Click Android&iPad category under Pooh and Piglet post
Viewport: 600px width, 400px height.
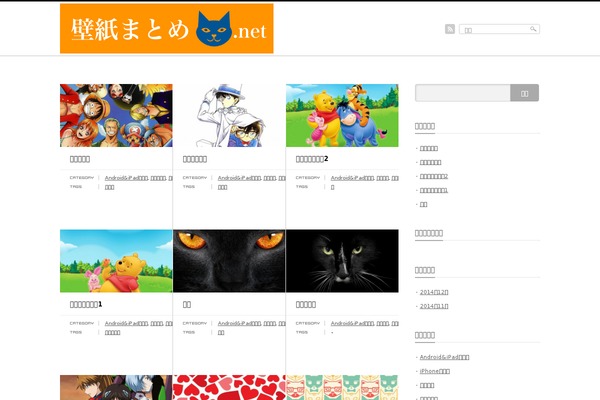(x=126, y=323)
